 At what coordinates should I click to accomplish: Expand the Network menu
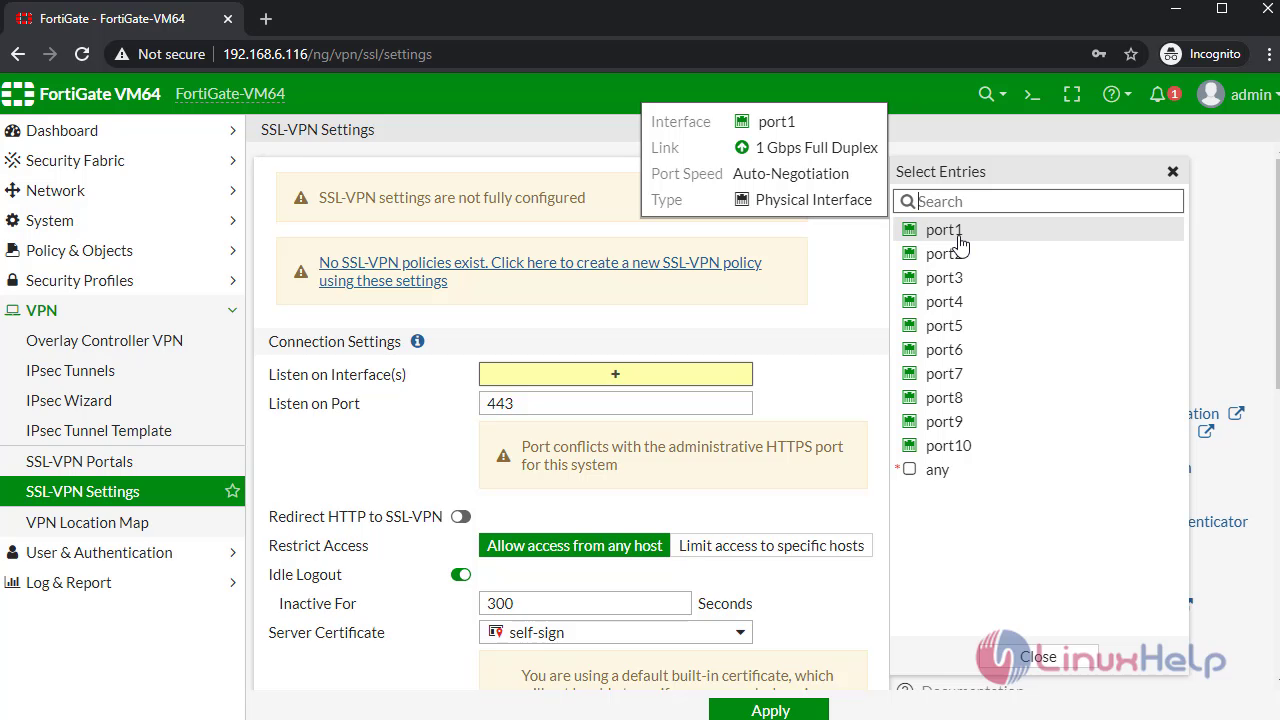pyautogui.click(x=122, y=191)
